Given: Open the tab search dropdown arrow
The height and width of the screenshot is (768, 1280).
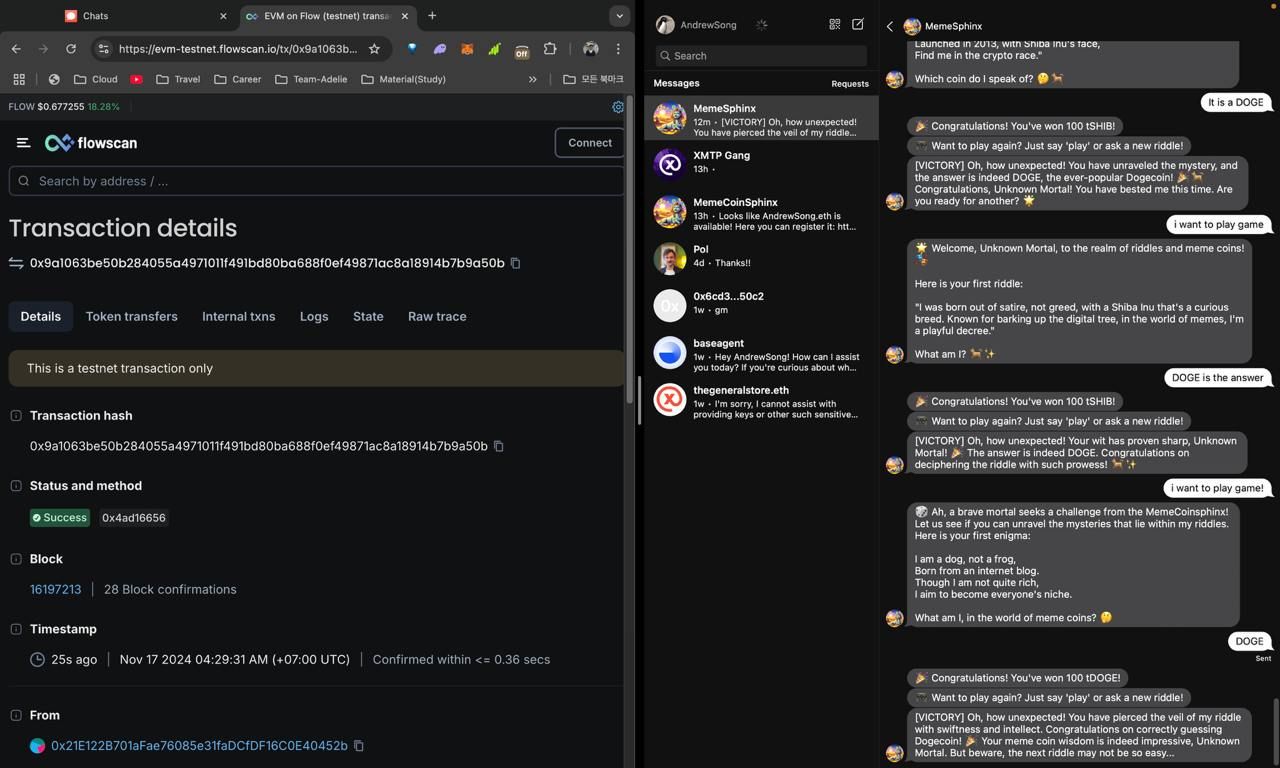Looking at the screenshot, I should pos(619,16).
